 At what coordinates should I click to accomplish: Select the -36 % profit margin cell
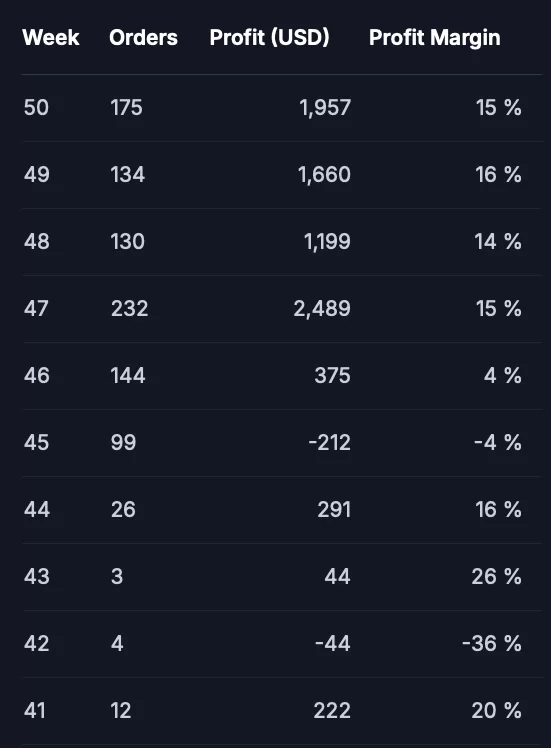click(x=492, y=644)
